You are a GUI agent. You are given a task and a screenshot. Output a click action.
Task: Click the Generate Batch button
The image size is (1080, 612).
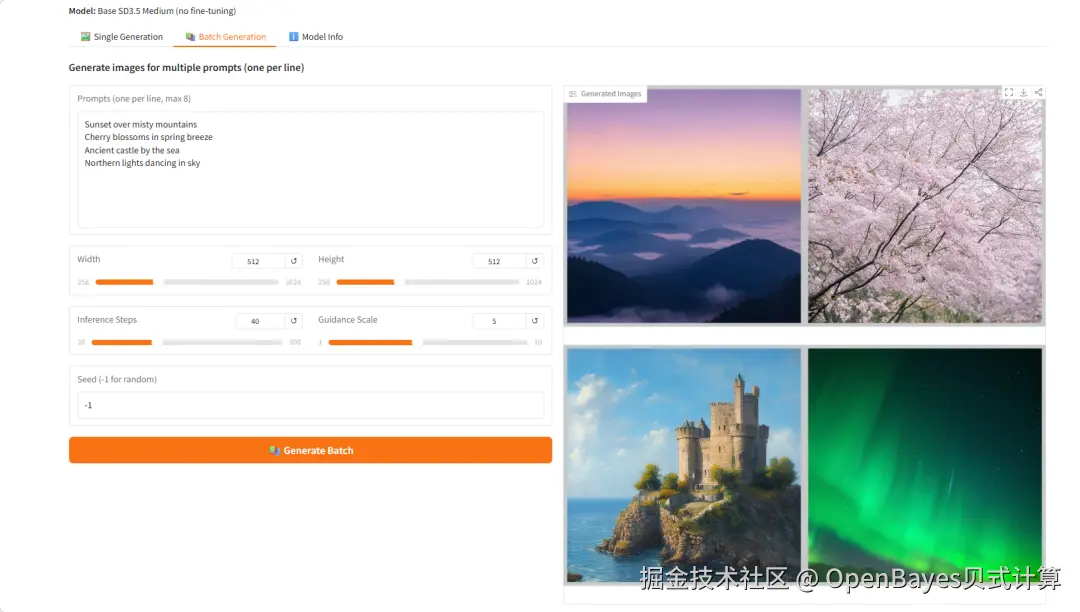(x=310, y=450)
